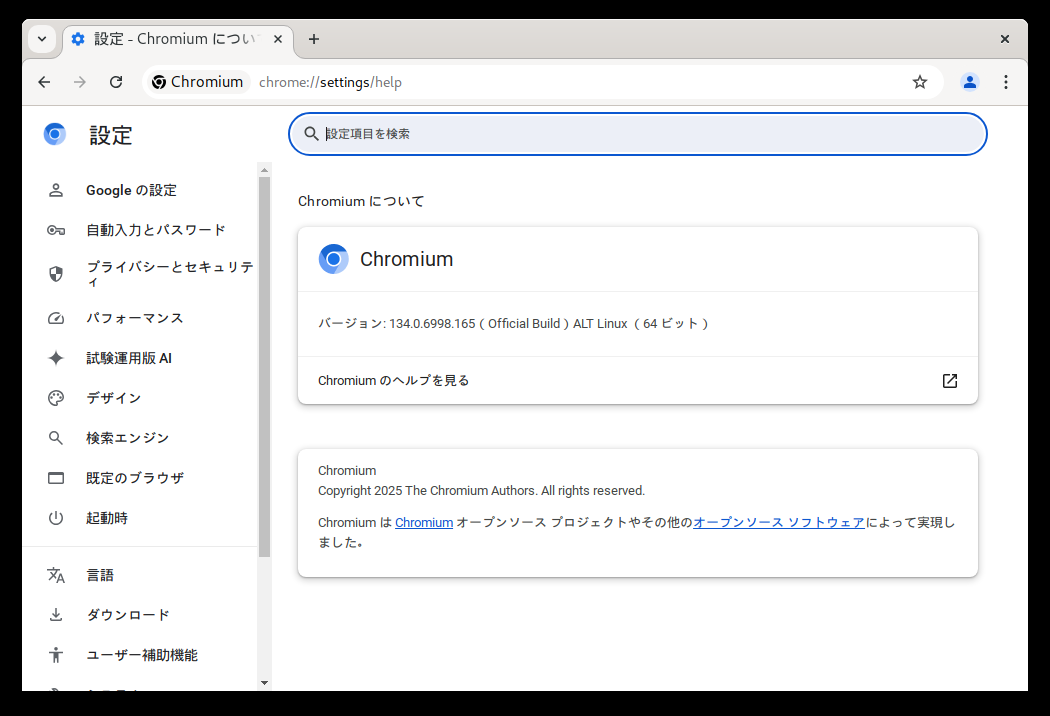Click the palette icon for デザイン
Screen dimensions: 1050x716
coord(56,398)
